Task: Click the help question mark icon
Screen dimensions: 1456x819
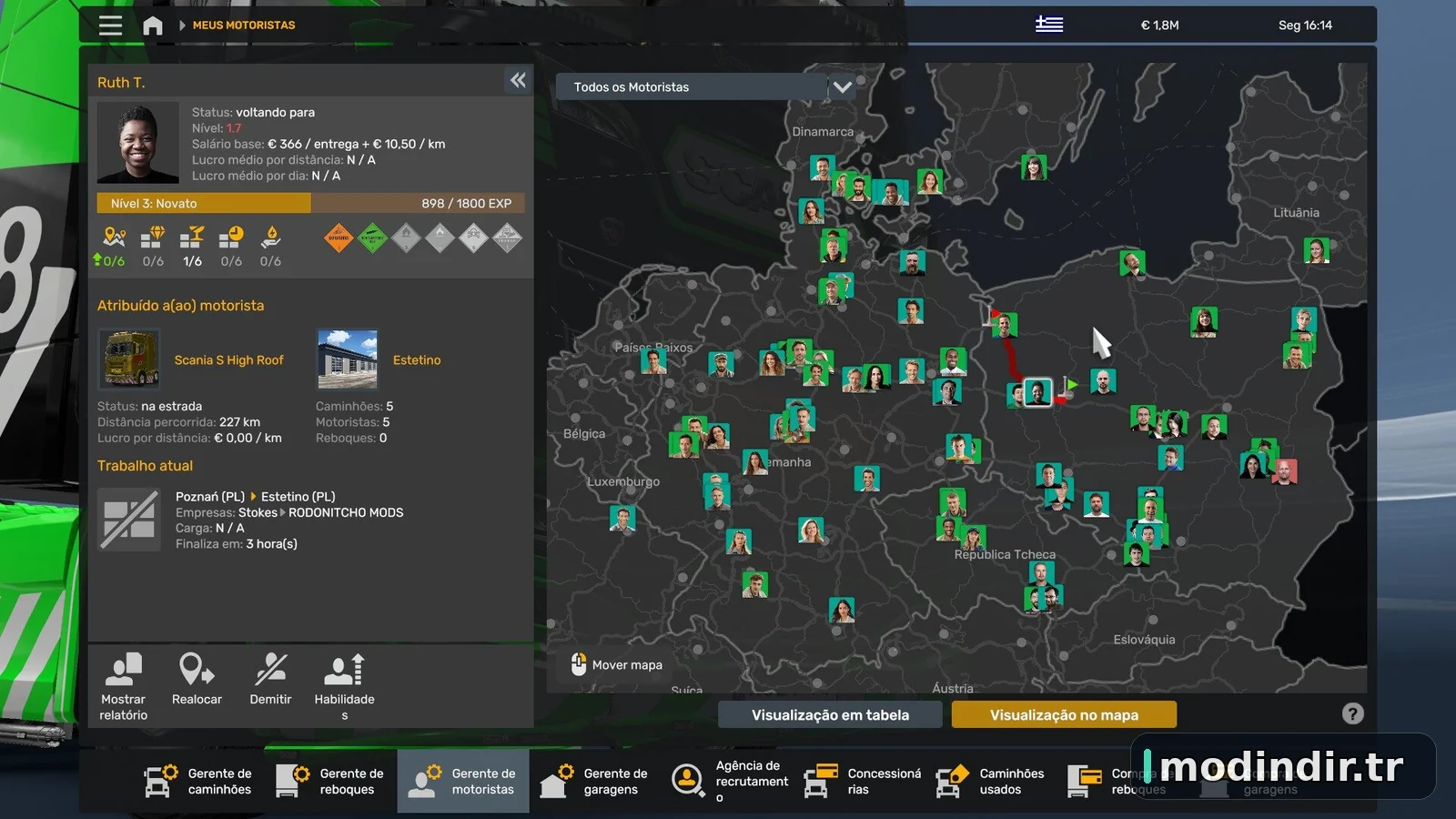Action: click(x=1353, y=714)
